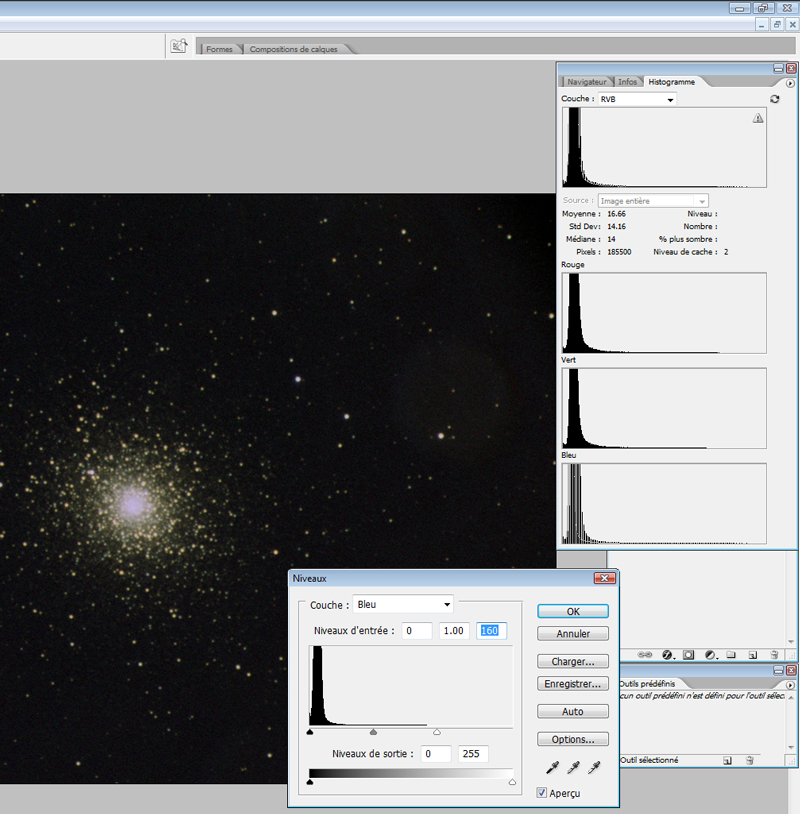Click the link layers chain icon

click(x=645, y=655)
